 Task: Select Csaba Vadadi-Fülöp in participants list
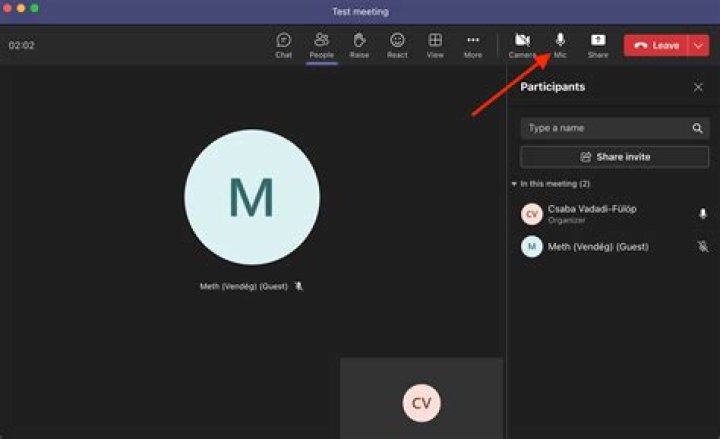click(x=592, y=213)
